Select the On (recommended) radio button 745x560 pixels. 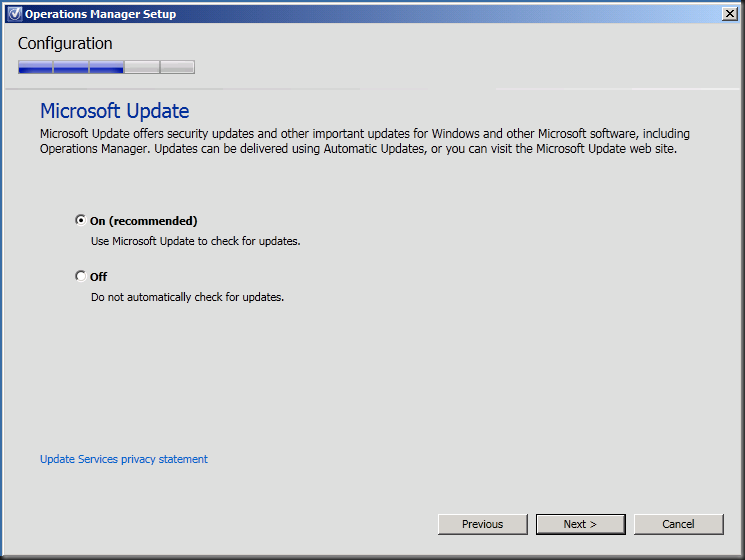click(x=81, y=220)
